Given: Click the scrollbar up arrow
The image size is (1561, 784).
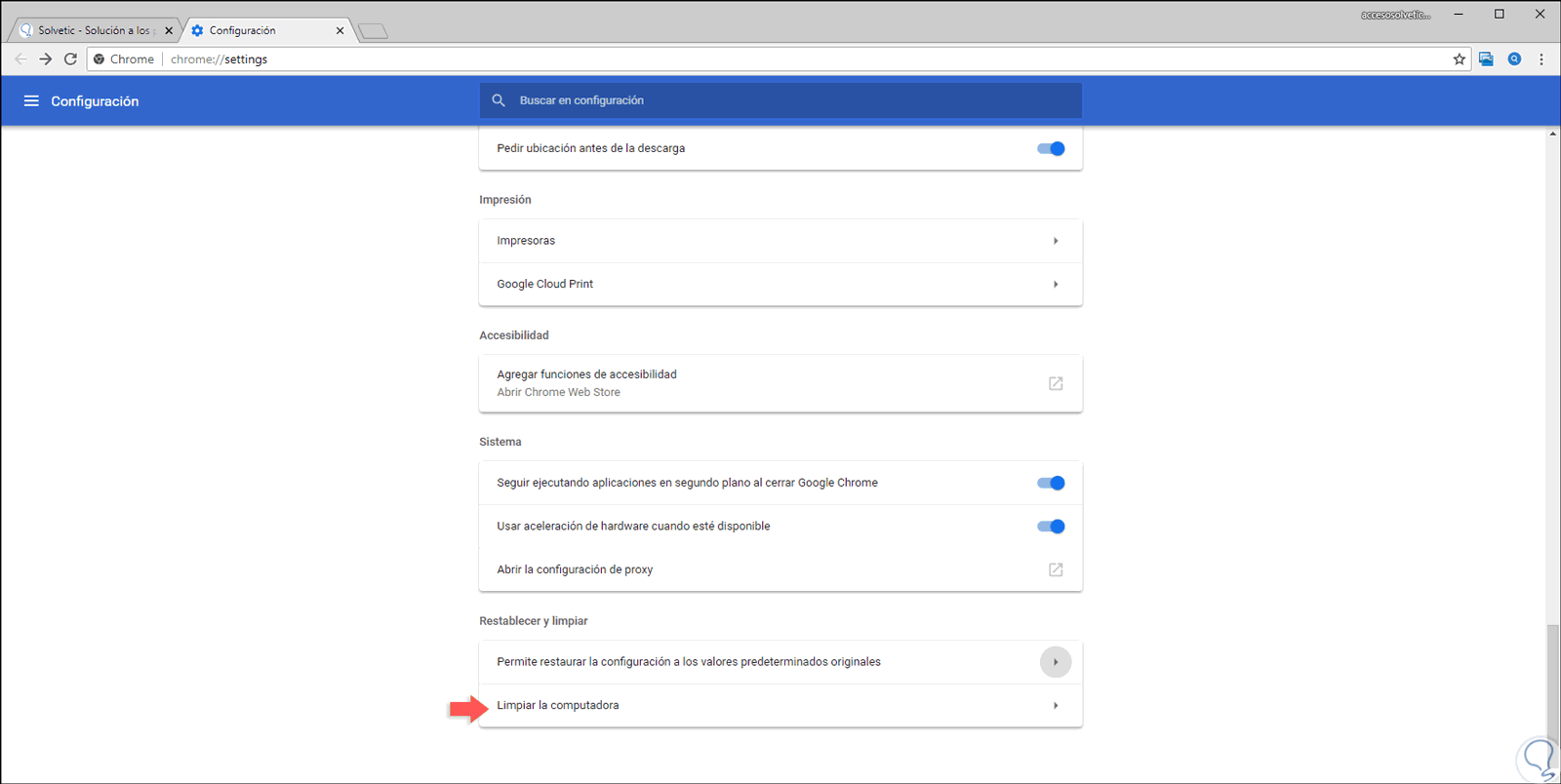Looking at the screenshot, I should pyautogui.click(x=1552, y=134).
